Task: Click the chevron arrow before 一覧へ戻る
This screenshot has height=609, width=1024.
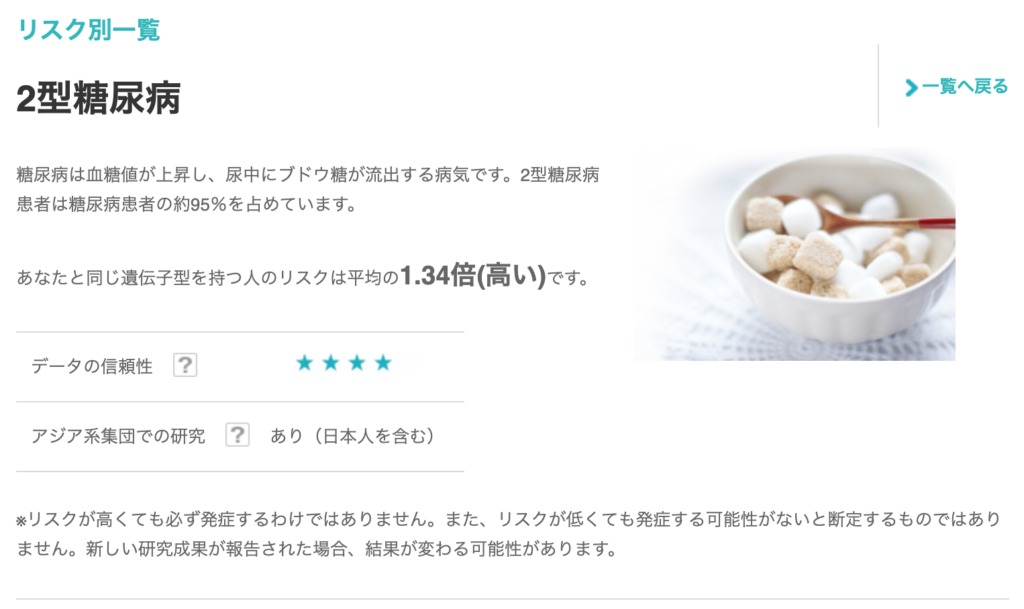Action: (912, 87)
